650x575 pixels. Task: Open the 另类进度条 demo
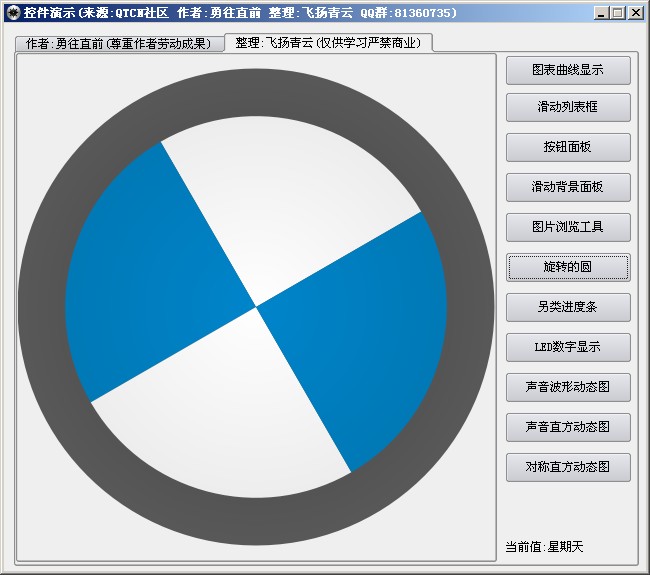568,307
